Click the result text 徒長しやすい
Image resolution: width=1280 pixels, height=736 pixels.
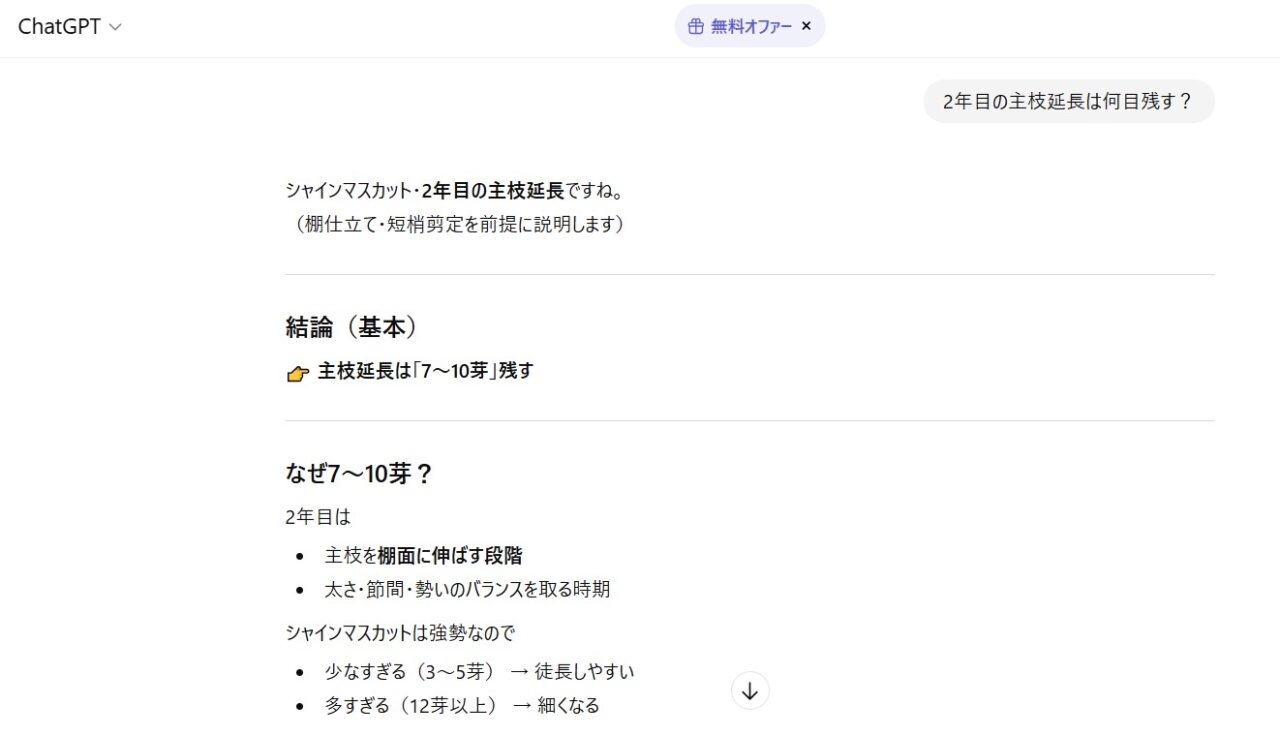pos(584,671)
